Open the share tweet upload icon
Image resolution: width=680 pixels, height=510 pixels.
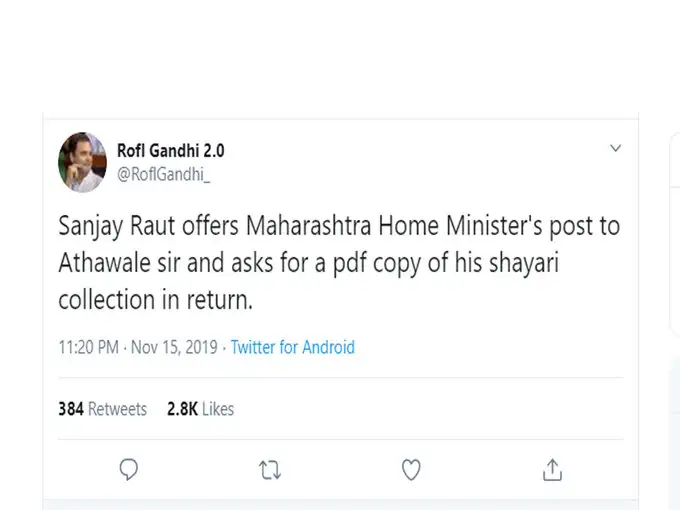pyautogui.click(x=552, y=469)
